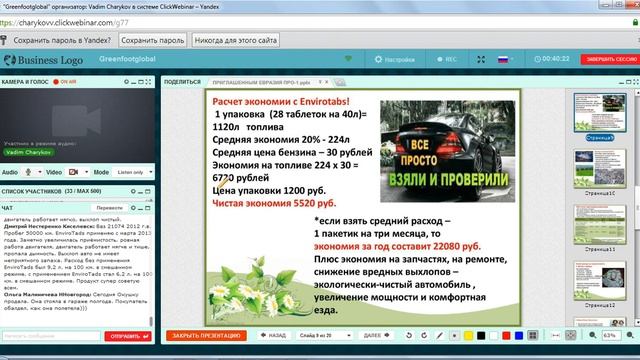Select the Страница12 slide thumbnail
The width and height of the screenshot is (640, 360).
pos(600,280)
